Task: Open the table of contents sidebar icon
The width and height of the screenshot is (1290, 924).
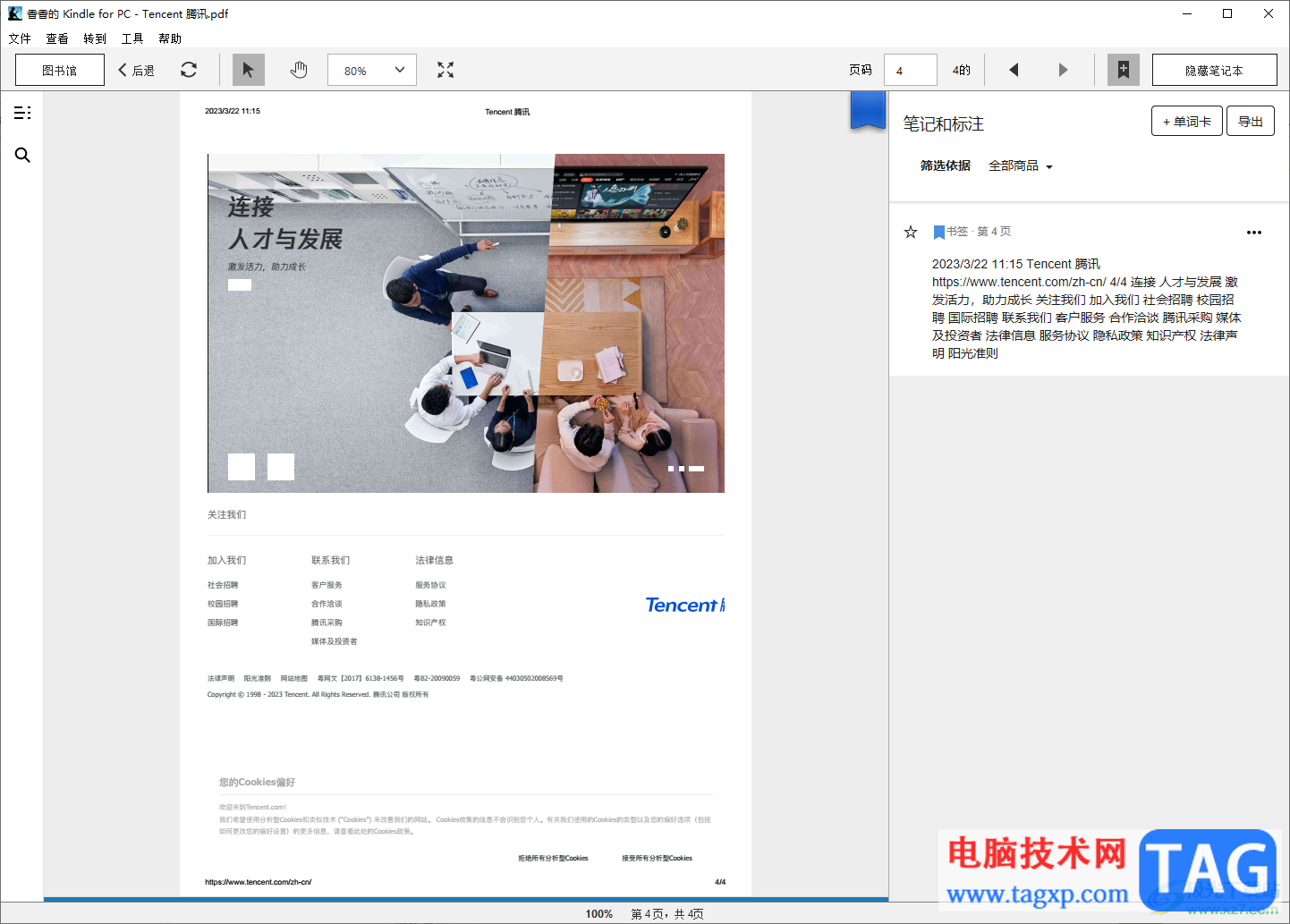Action: tap(22, 113)
